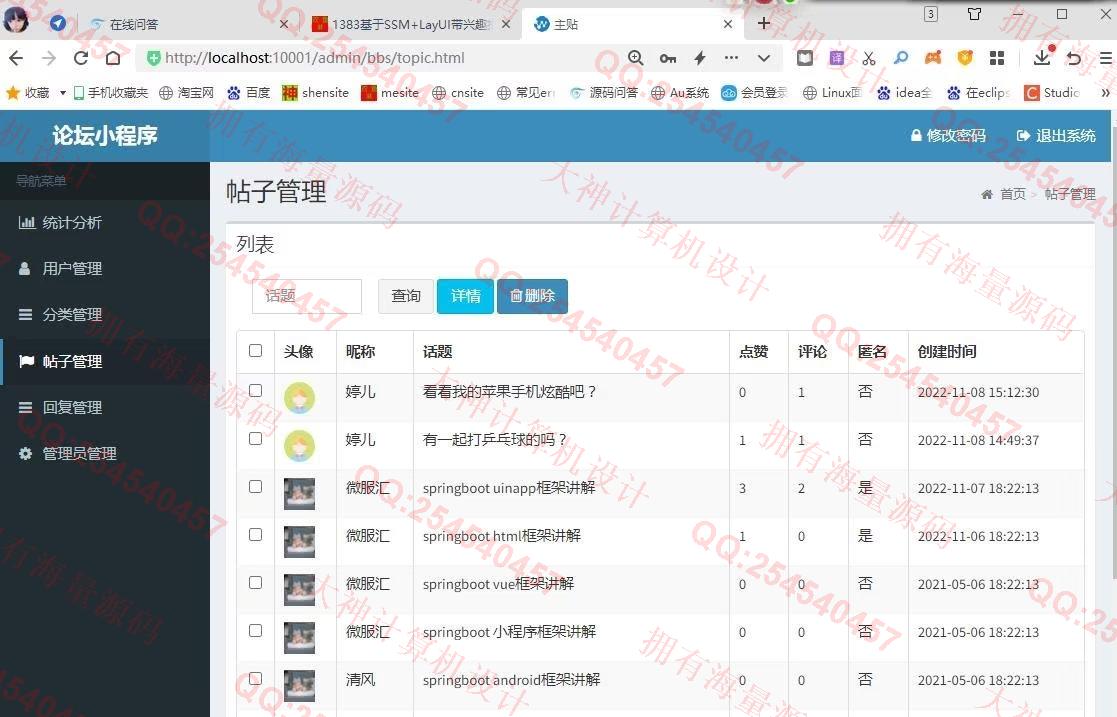The image size is (1117, 717).
Task: Open the shensite bookmark
Action: pos(316,93)
